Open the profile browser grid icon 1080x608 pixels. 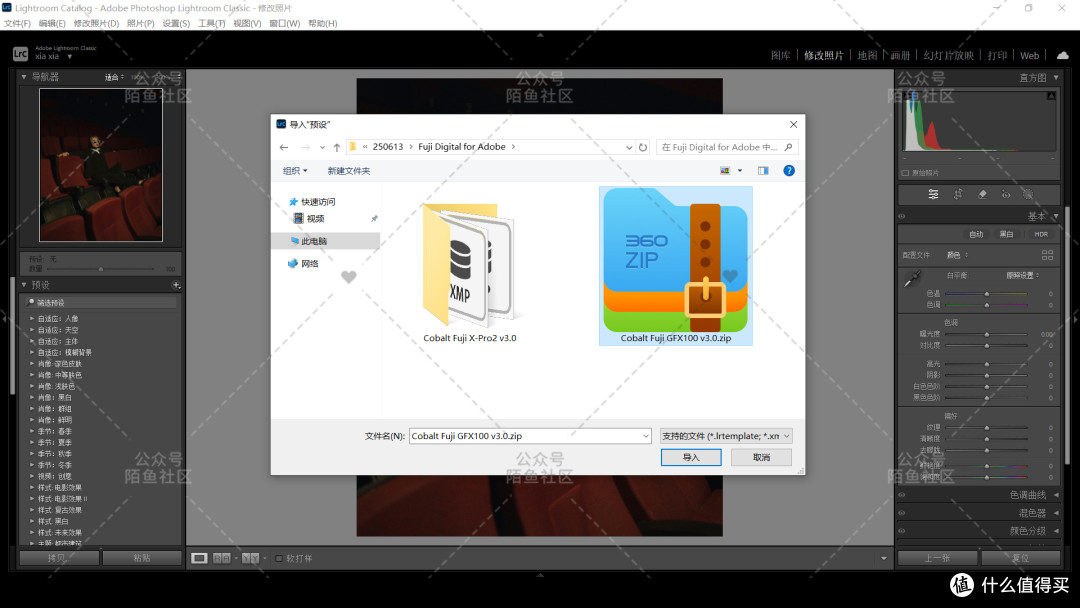pyautogui.click(x=1047, y=255)
